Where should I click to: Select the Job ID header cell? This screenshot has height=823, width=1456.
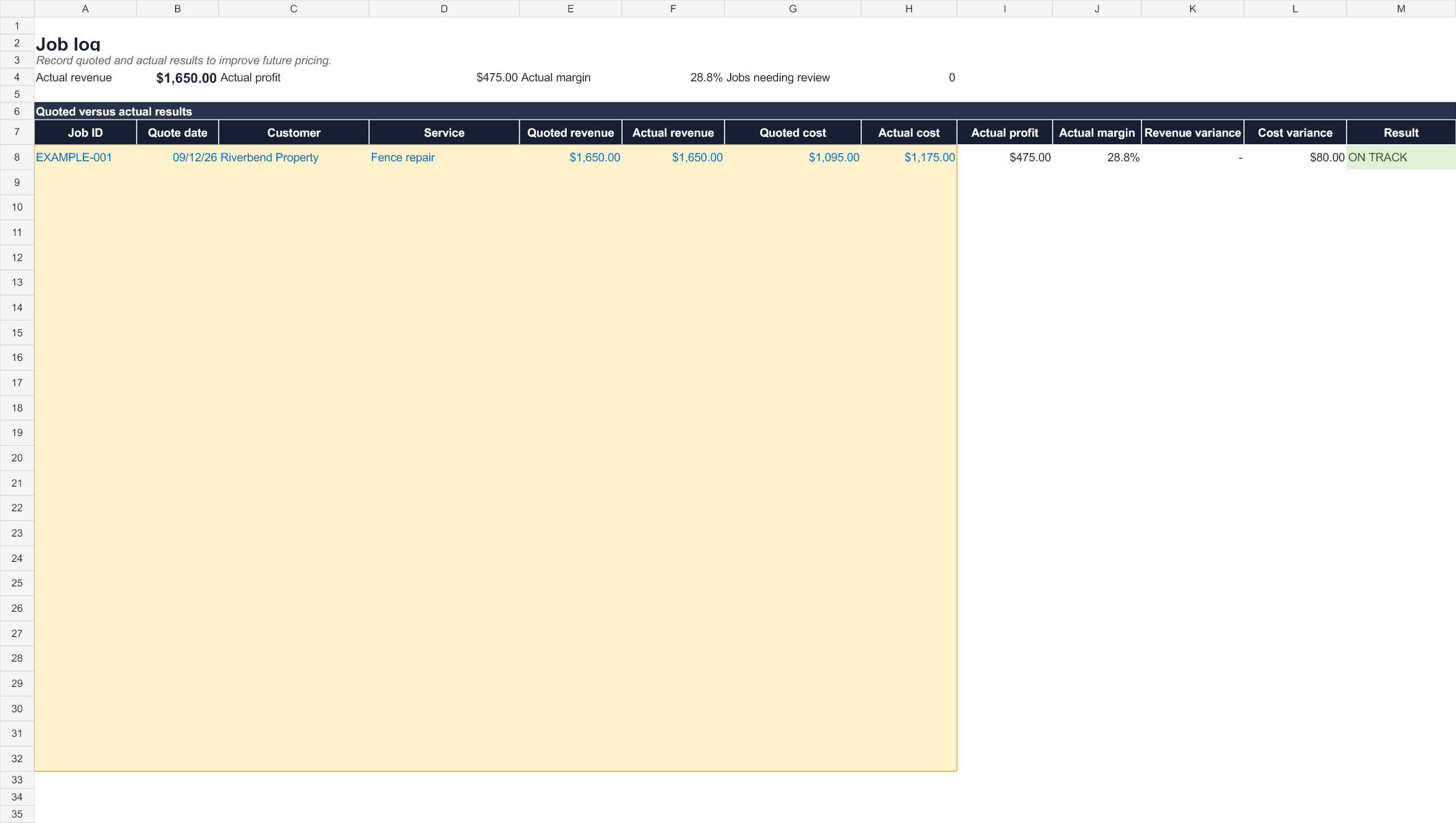(x=85, y=133)
